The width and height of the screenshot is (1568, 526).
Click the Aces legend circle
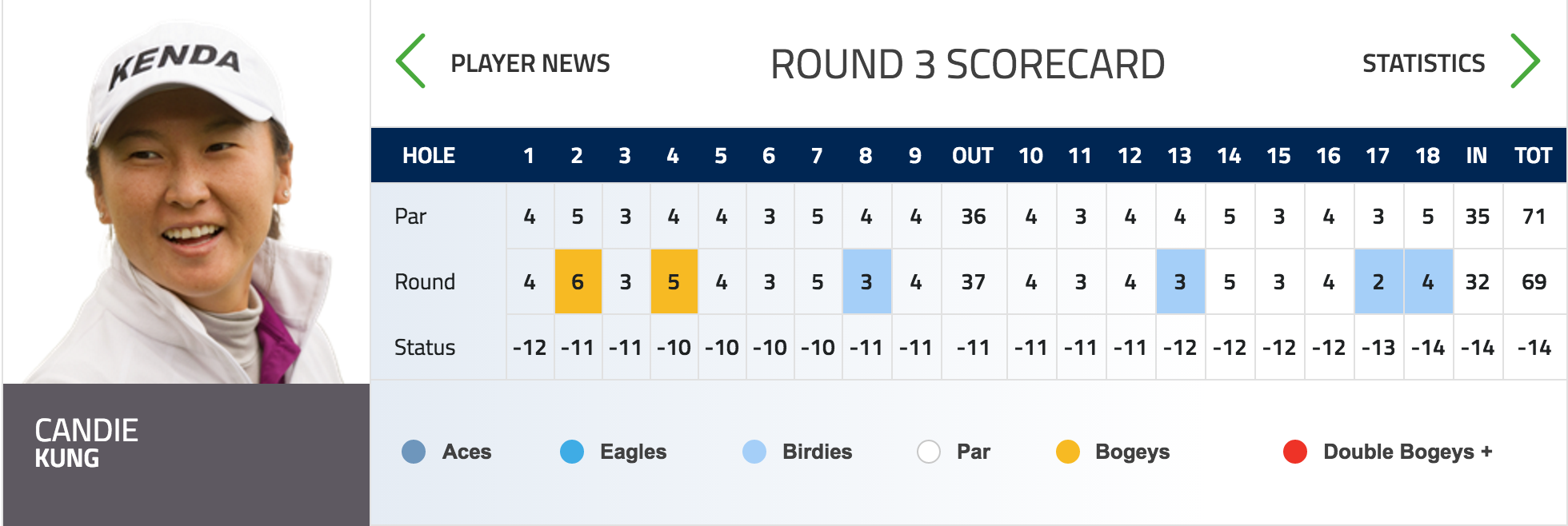pyautogui.click(x=414, y=452)
